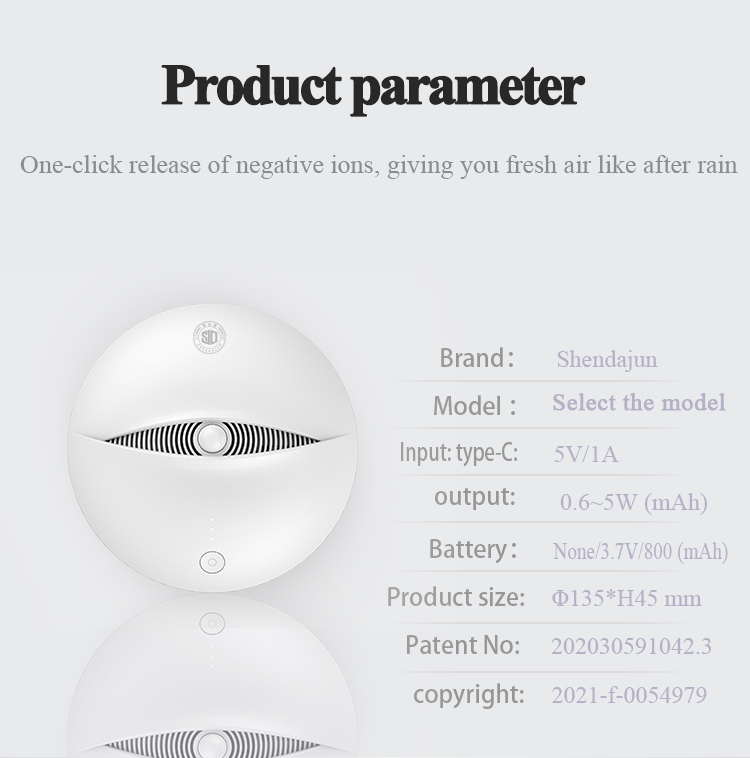Click patent number 202030591042.3

(631, 646)
